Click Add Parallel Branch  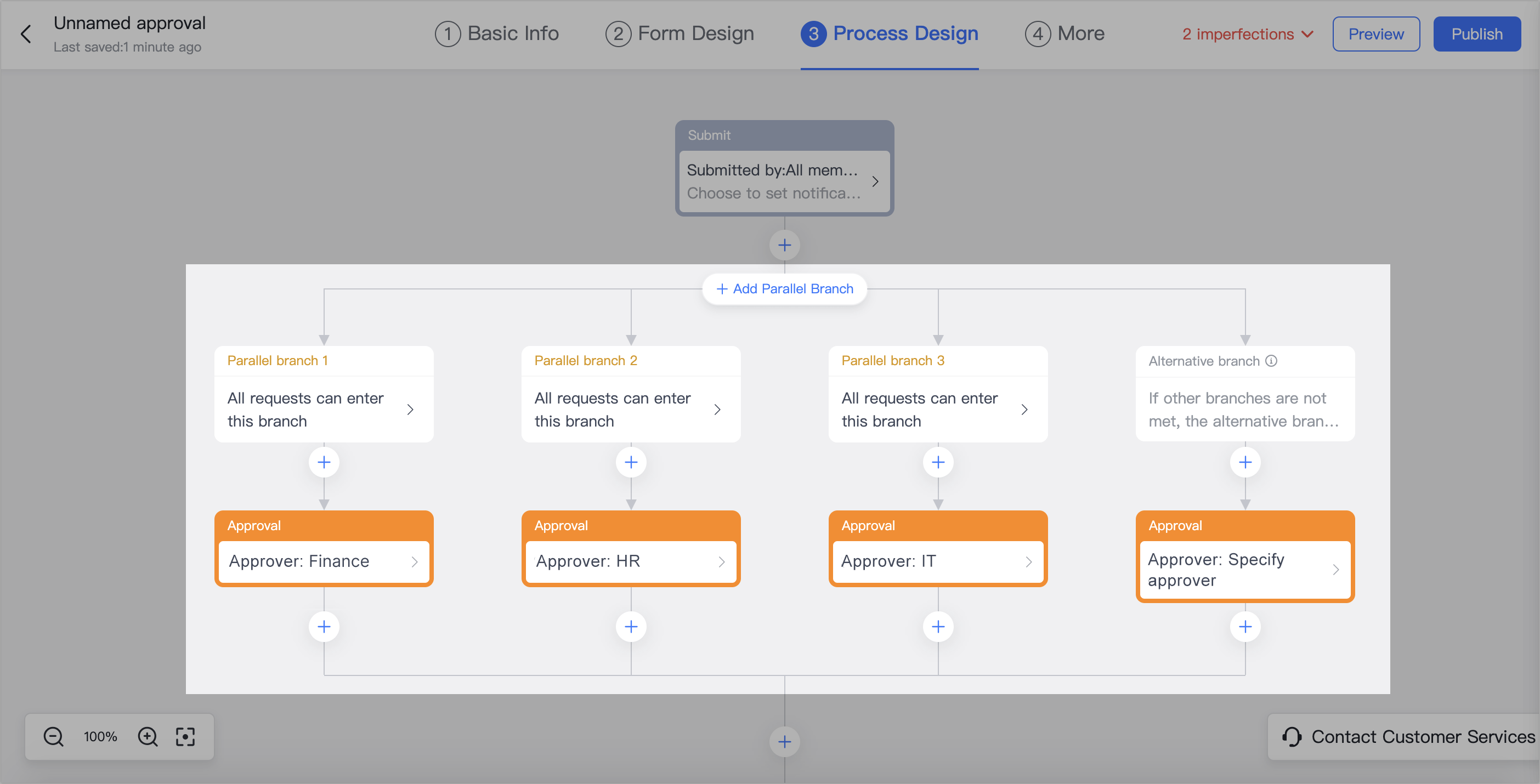click(784, 288)
